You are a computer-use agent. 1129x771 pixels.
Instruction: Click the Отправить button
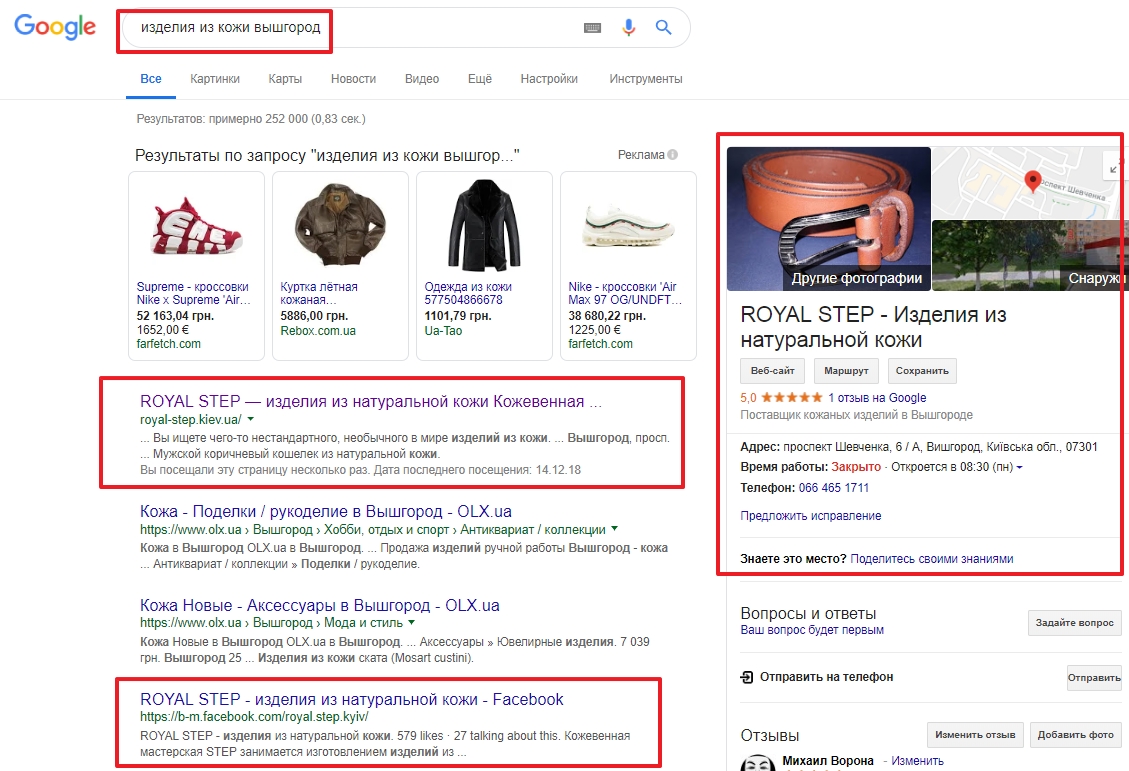1094,677
